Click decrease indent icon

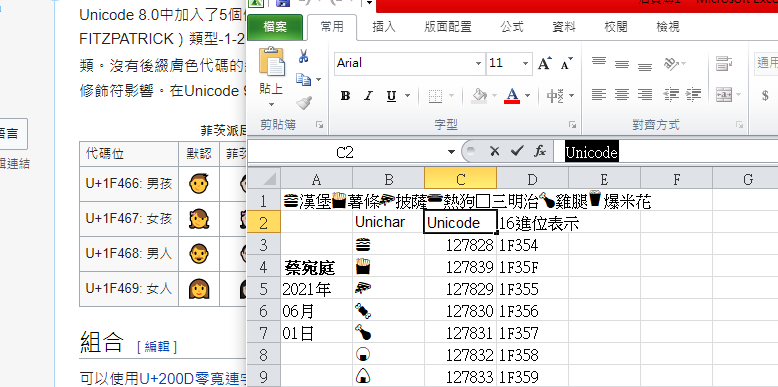(671, 94)
